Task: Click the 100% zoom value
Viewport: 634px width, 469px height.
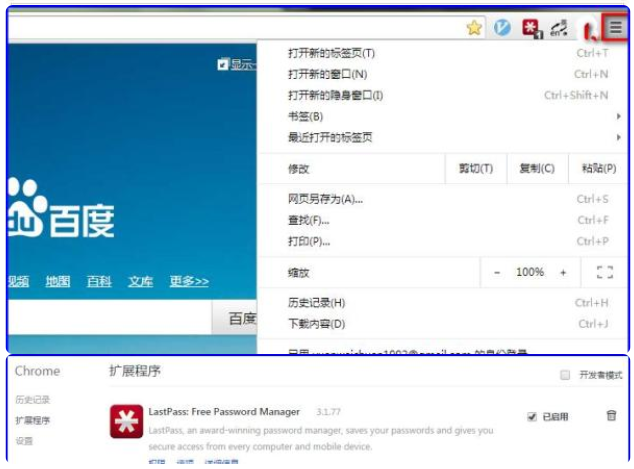Action: (530, 272)
